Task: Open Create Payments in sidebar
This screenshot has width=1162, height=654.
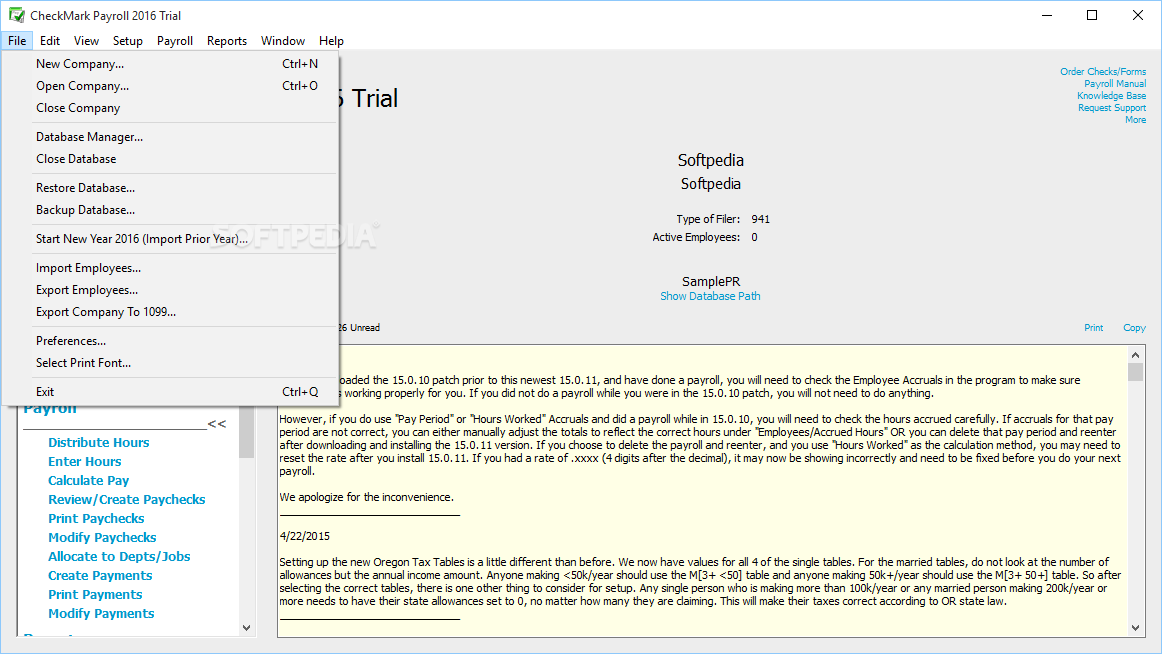Action: [x=100, y=575]
